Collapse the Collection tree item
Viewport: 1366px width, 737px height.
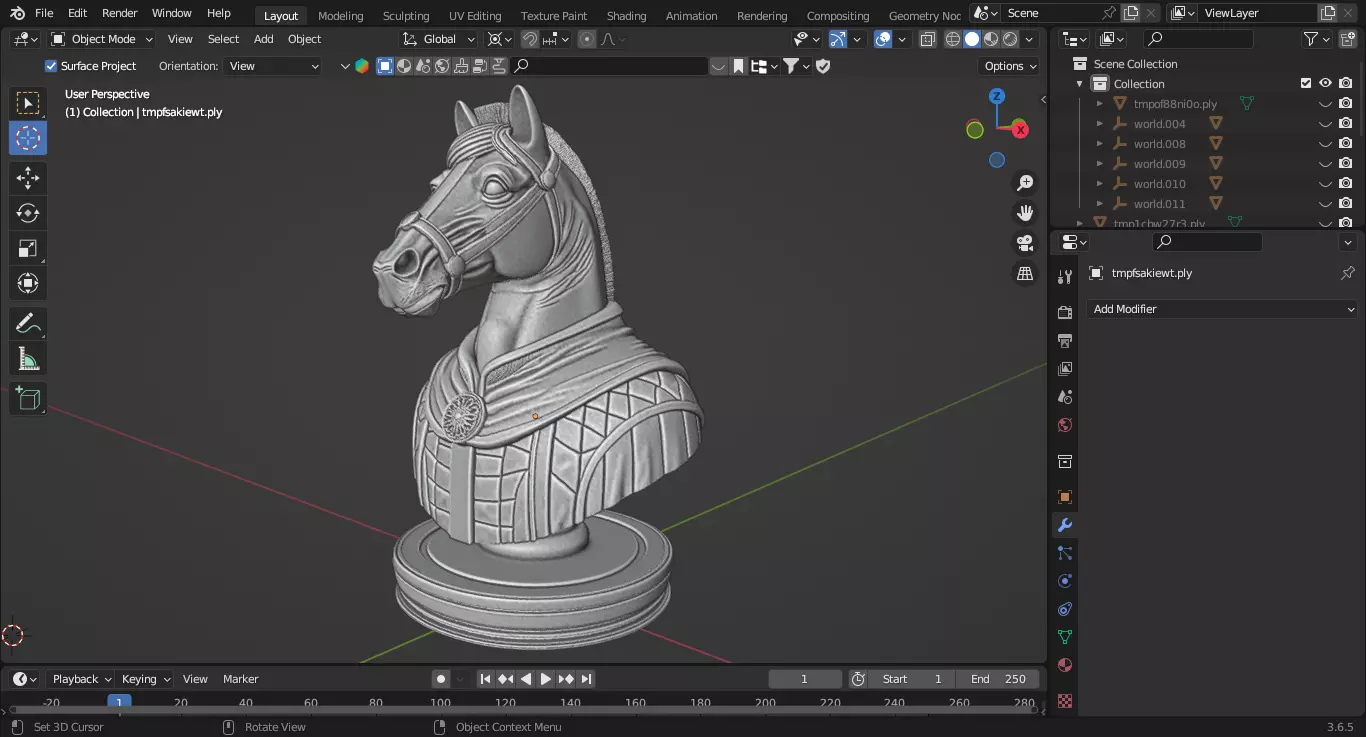click(1080, 84)
